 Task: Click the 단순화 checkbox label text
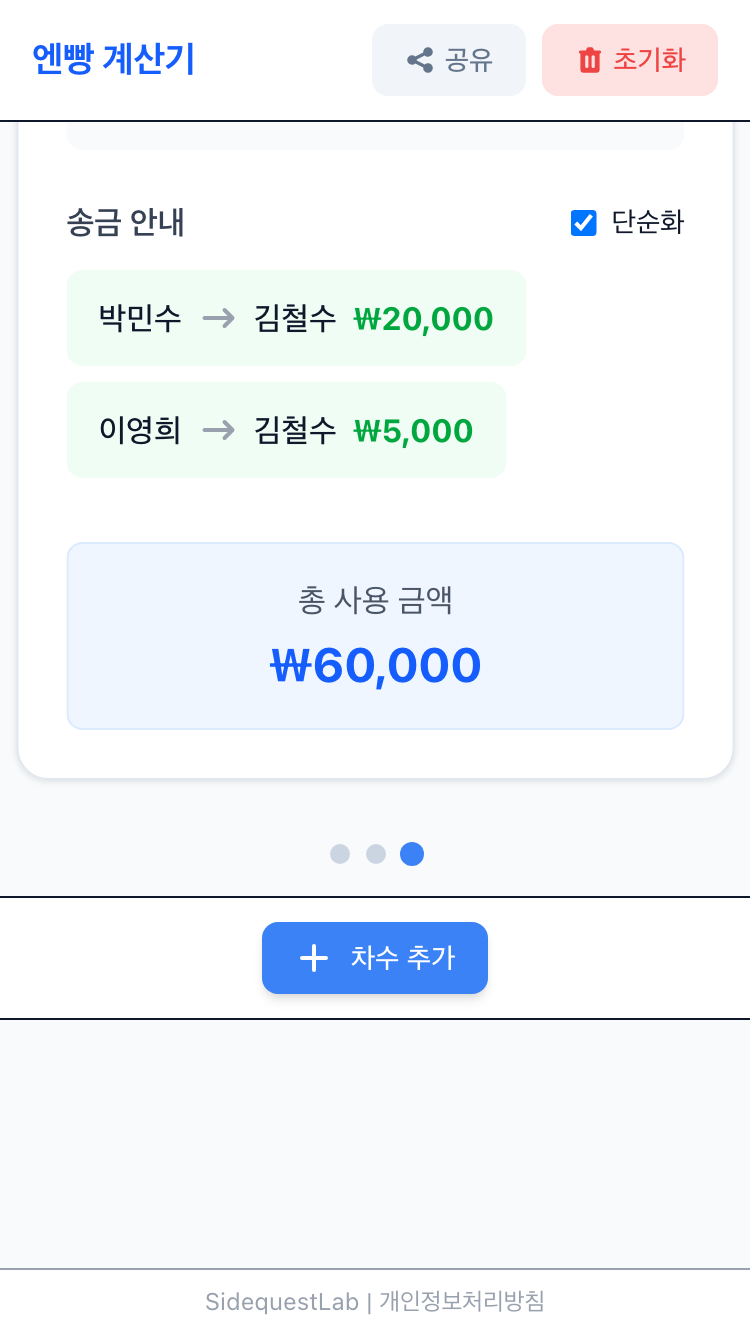648,222
